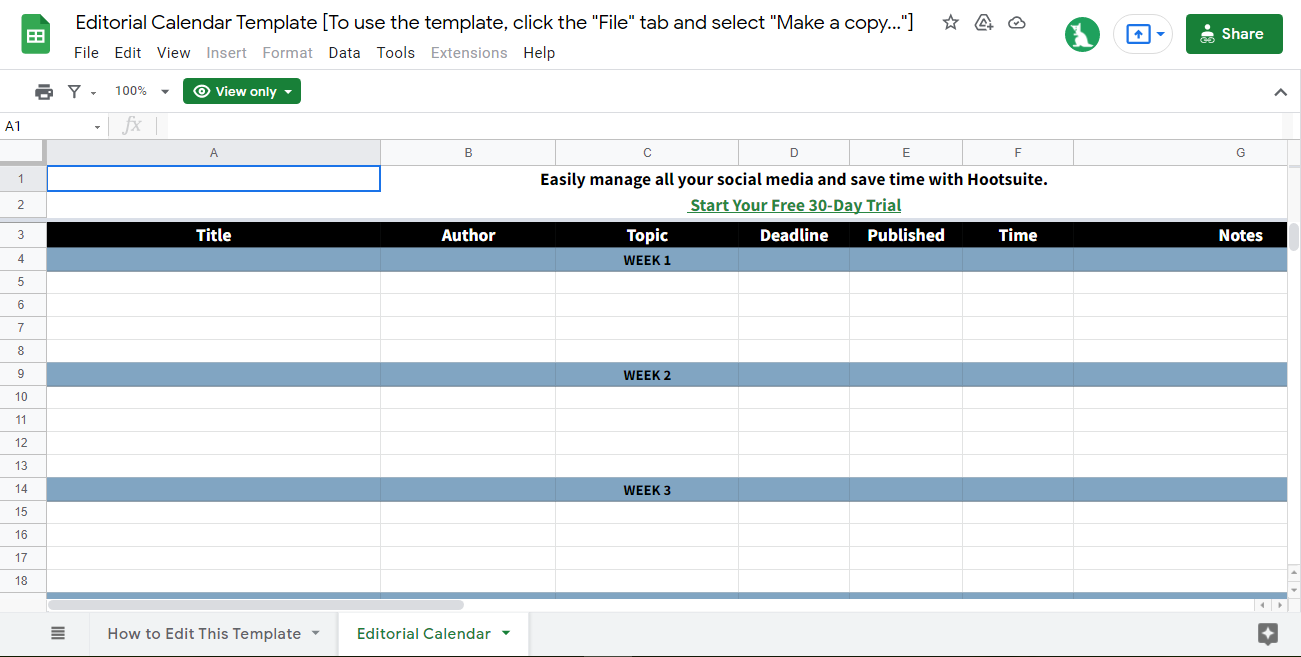Collapse the toolbar with the chevron
The image size is (1301, 657).
(x=1281, y=91)
